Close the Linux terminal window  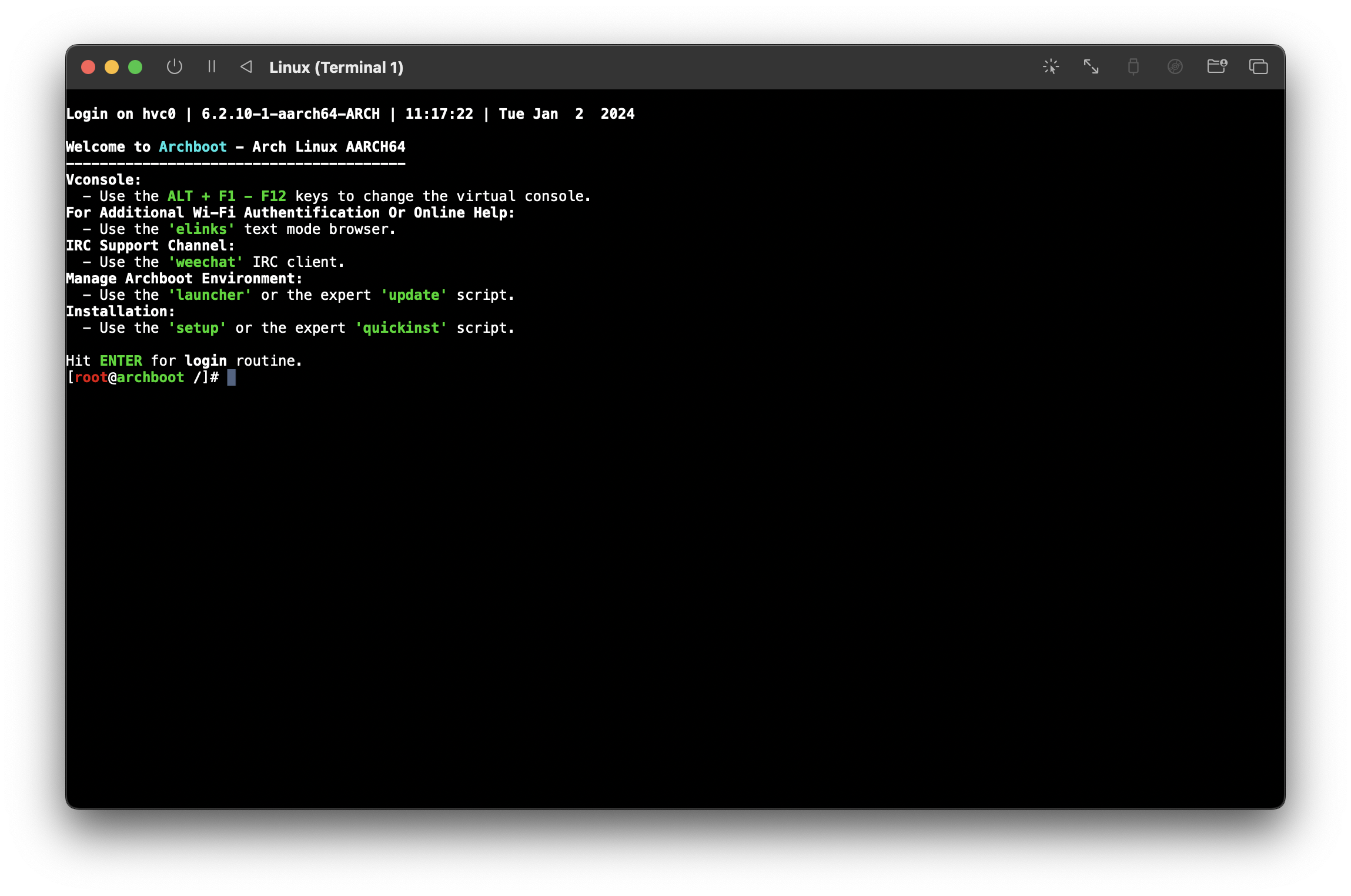click(88, 67)
